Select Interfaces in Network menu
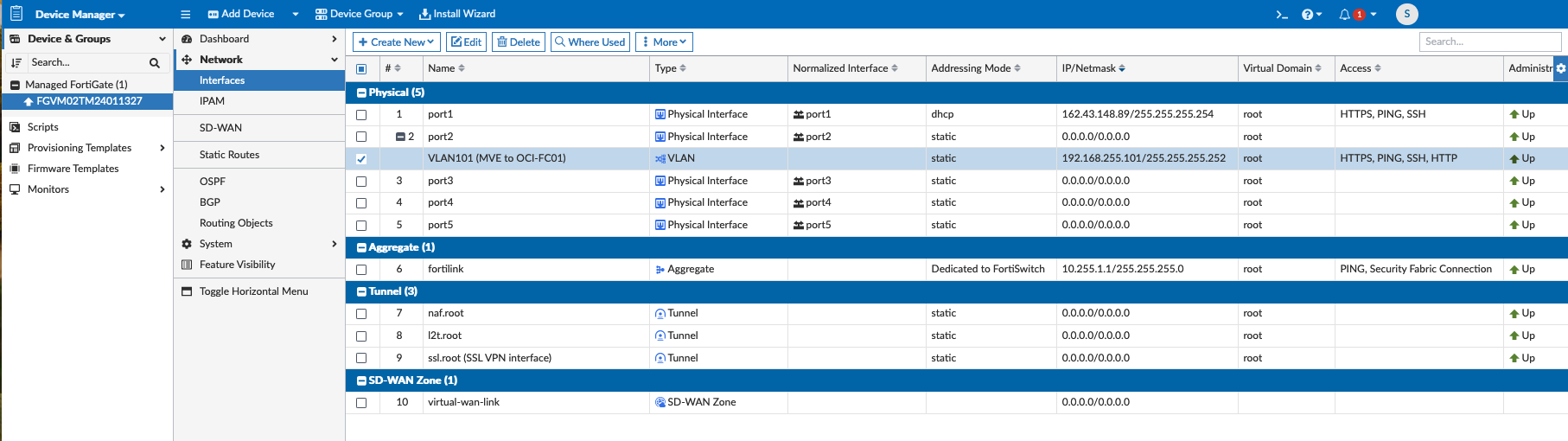 [x=259, y=80]
